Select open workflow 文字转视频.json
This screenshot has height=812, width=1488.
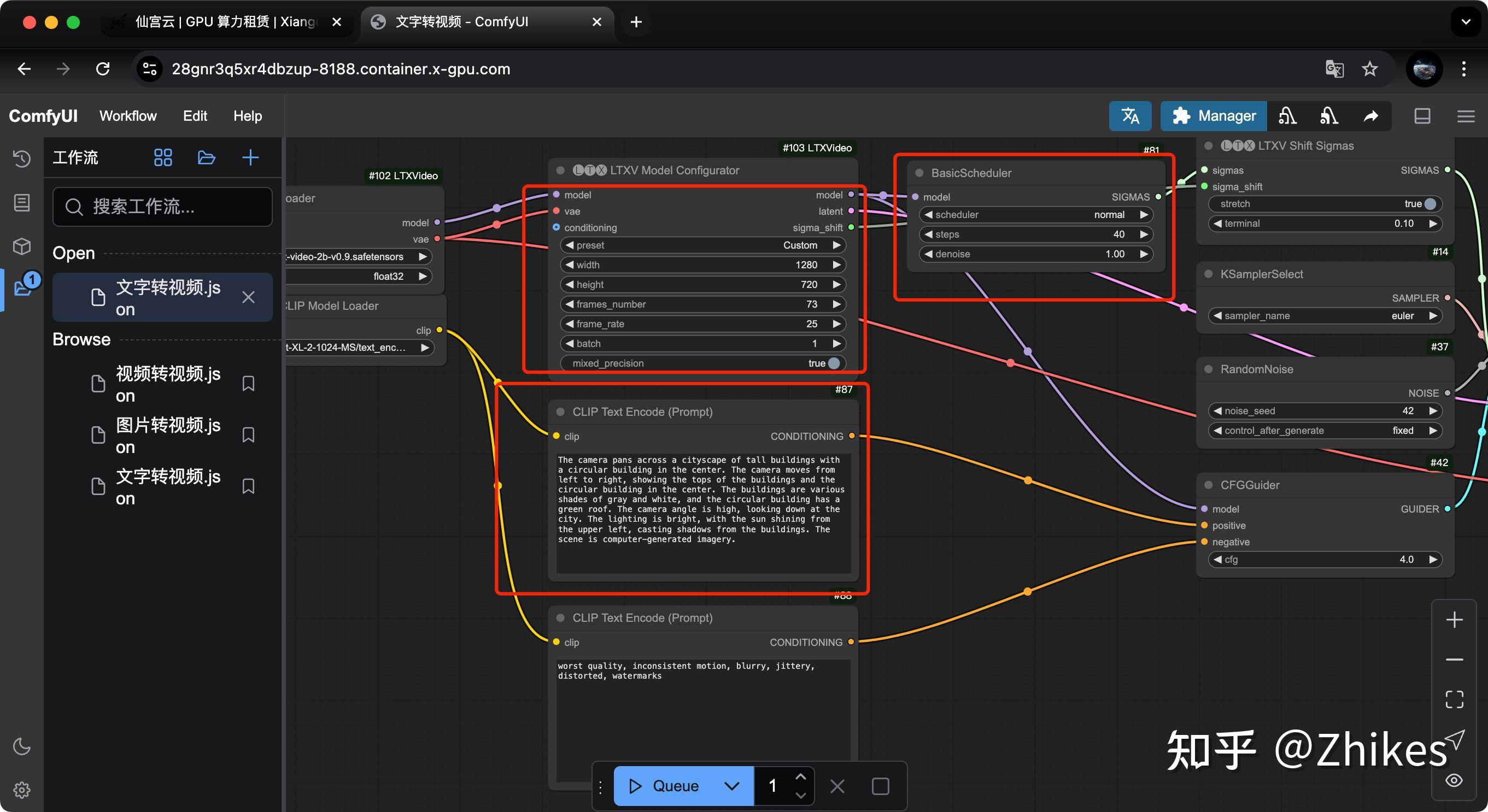[x=162, y=297]
